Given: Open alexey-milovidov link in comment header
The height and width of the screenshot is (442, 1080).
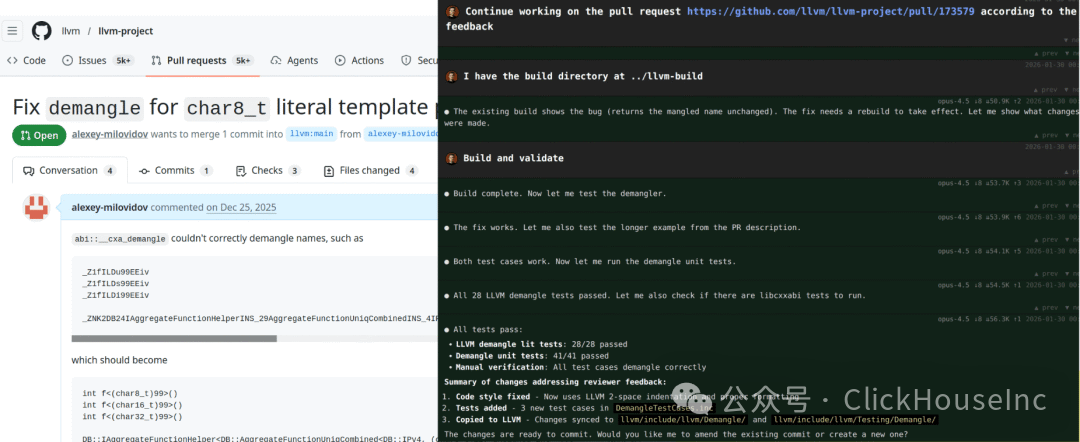Looking at the screenshot, I should (110, 207).
